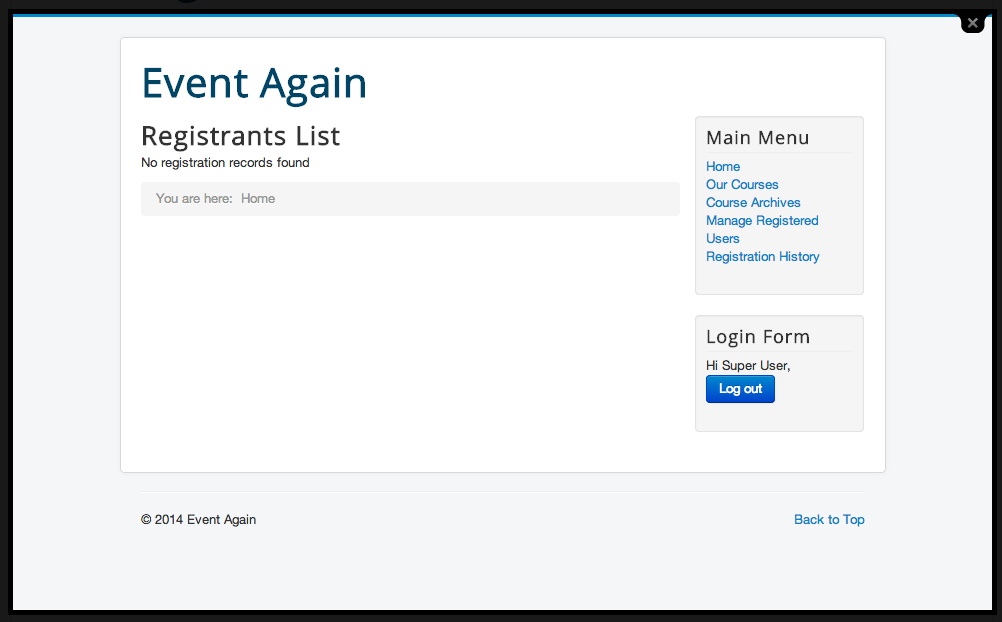Open the Course Archives link
The height and width of the screenshot is (622, 1002).
point(753,203)
